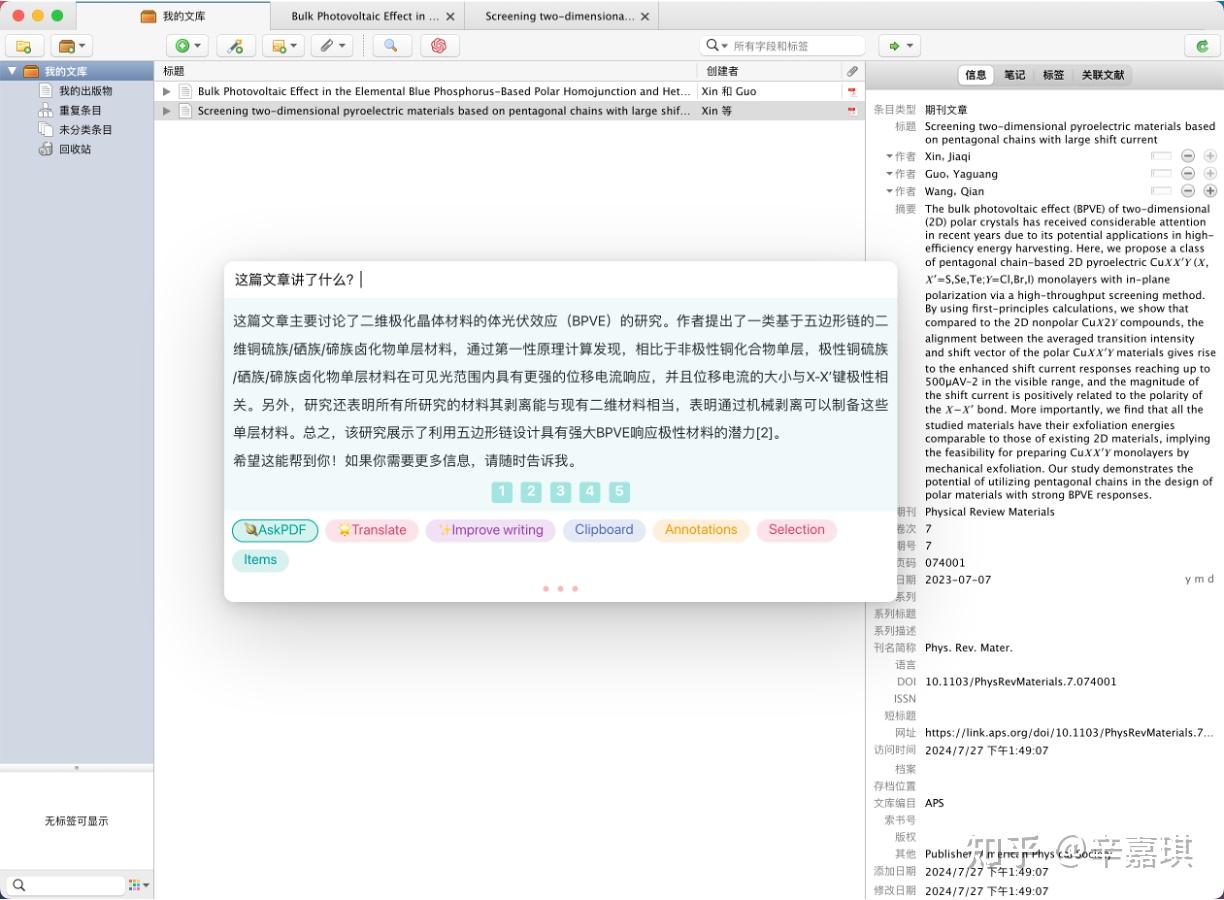Select 重复条目 in the sidebar

pos(80,110)
